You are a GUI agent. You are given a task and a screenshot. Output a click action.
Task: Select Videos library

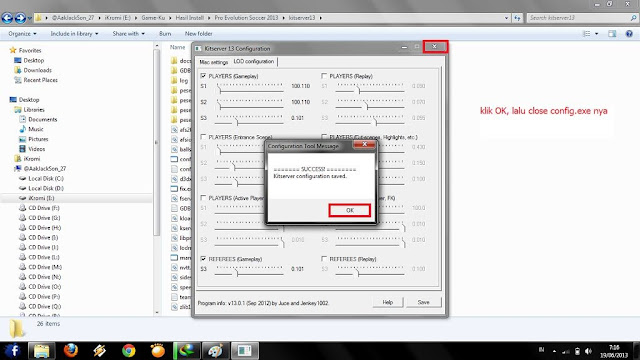(x=36, y=149)
